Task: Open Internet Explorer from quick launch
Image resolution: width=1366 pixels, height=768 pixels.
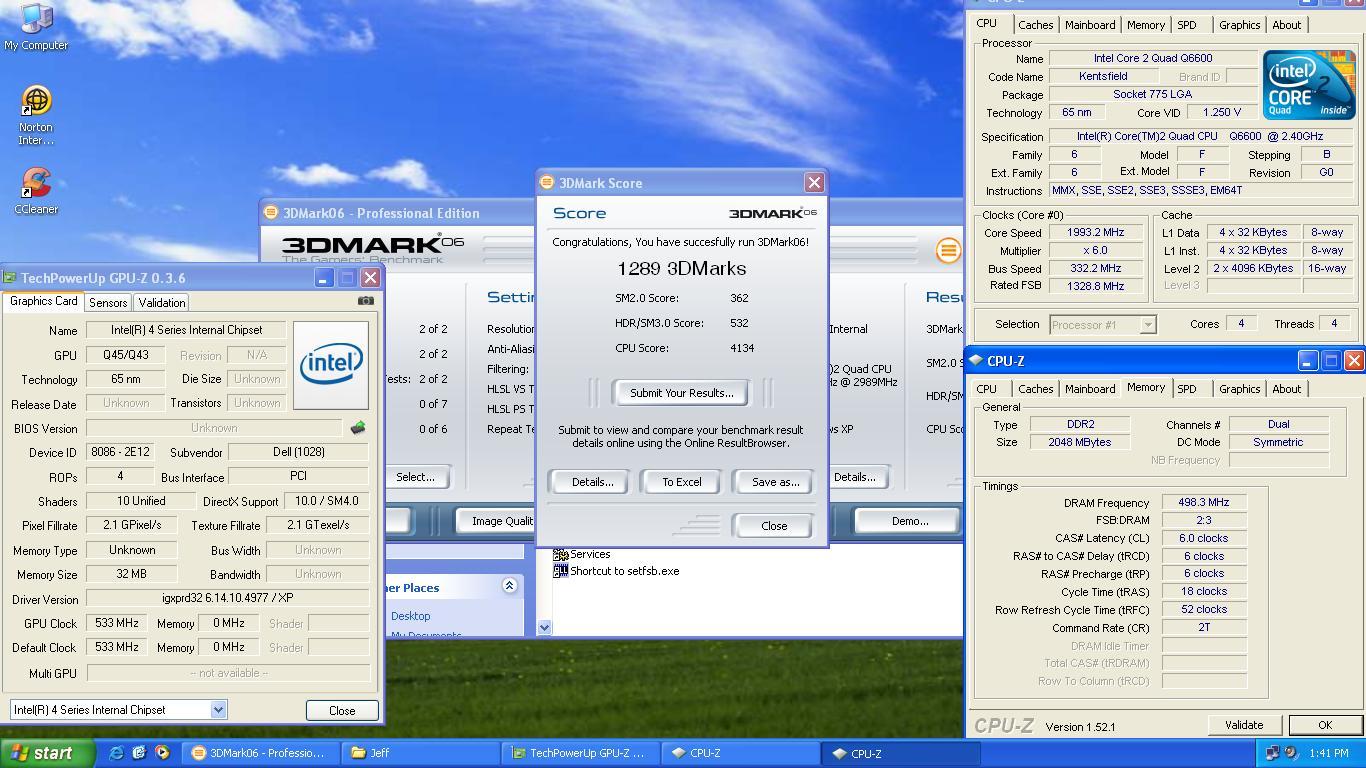Action: (x=116, y=753)
